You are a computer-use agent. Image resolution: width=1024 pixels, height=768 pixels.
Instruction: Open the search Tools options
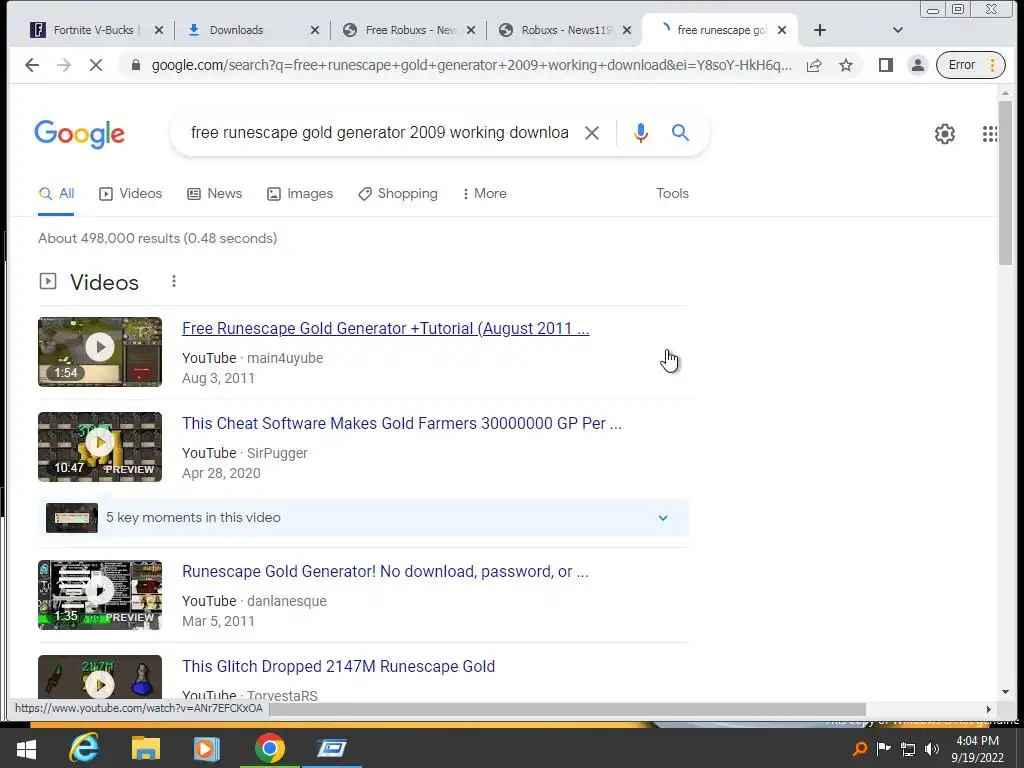tap(672, 193)
